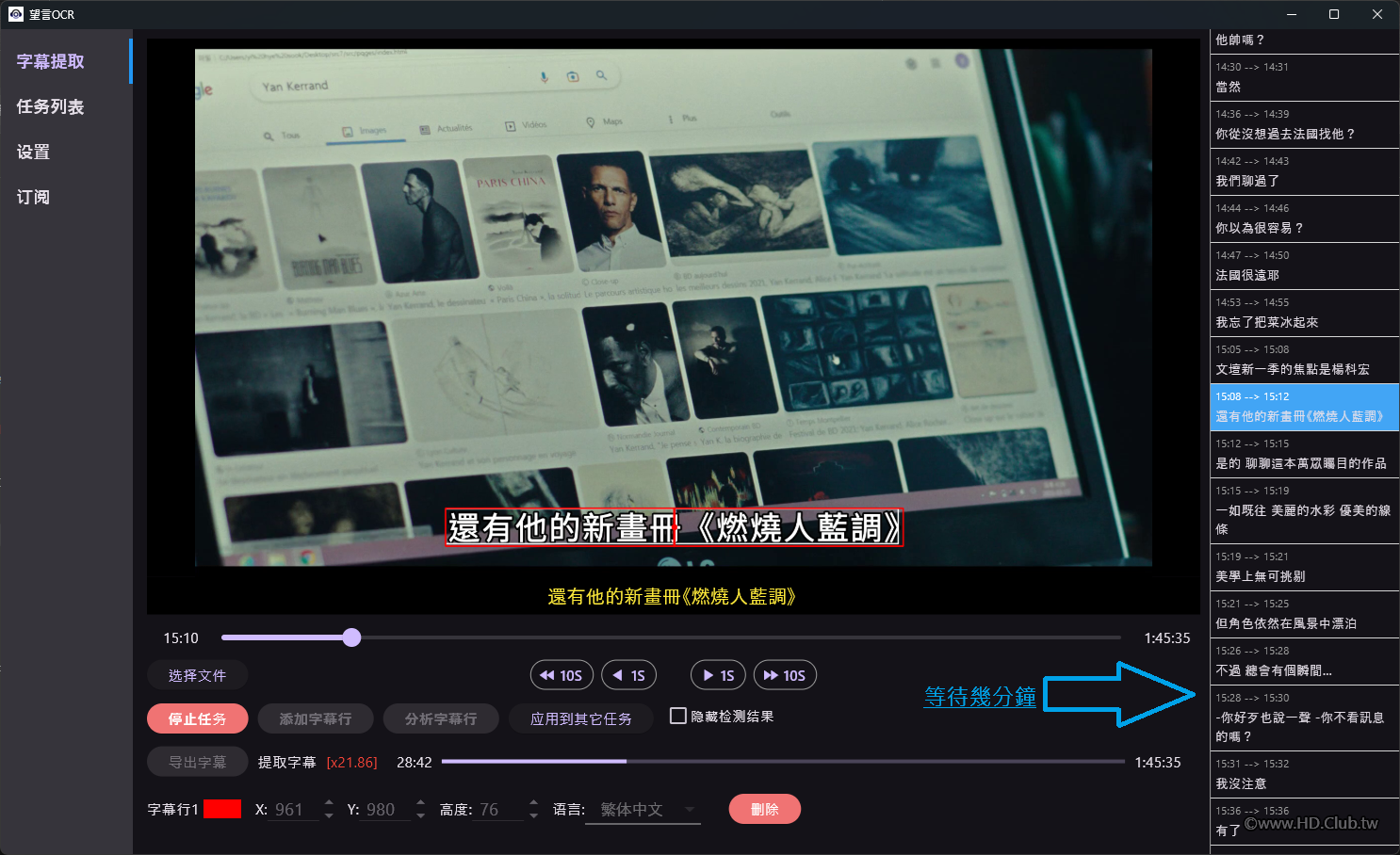Open the 语言 language dropdown 繁体中文

pos(643,810)
